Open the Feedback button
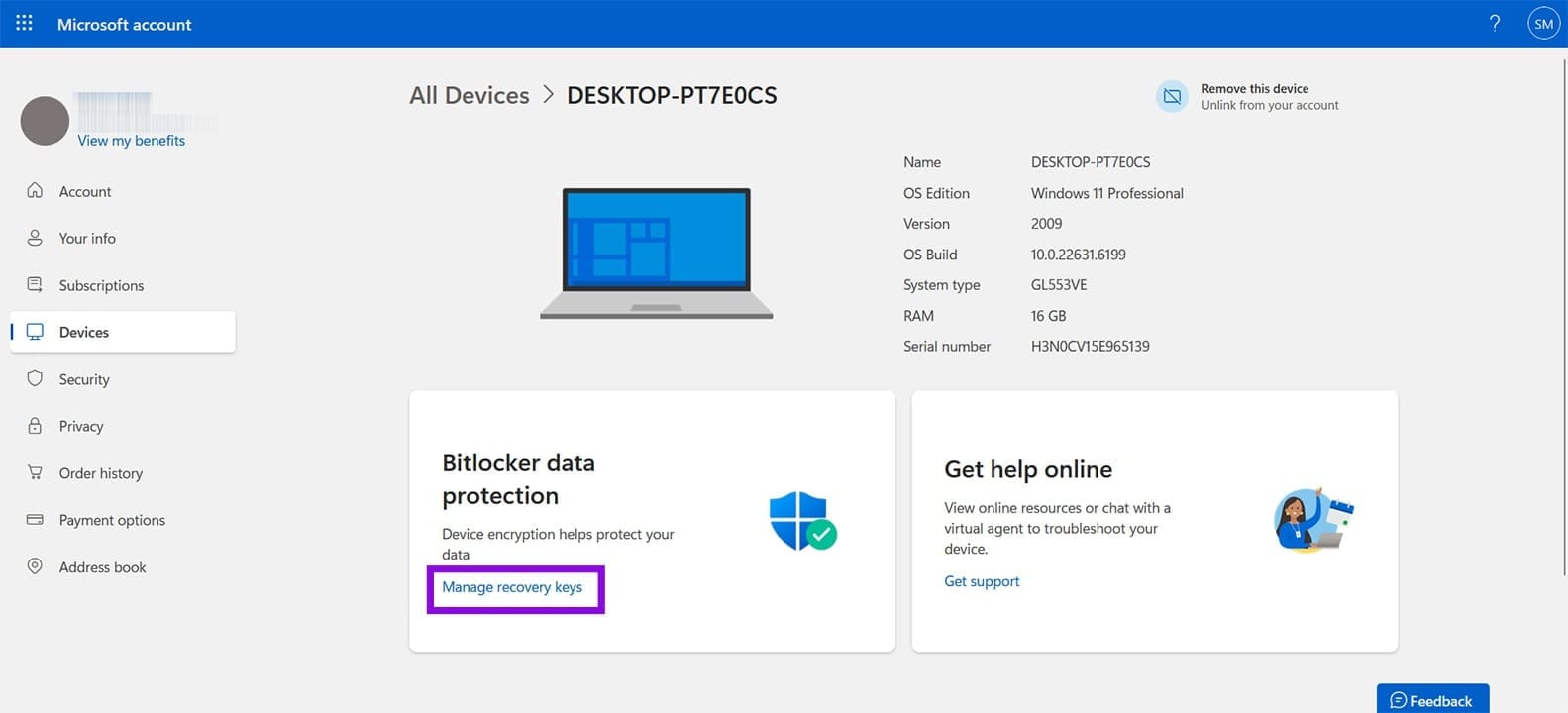This screenshot has height=713, width=1568. (1432, 699)
